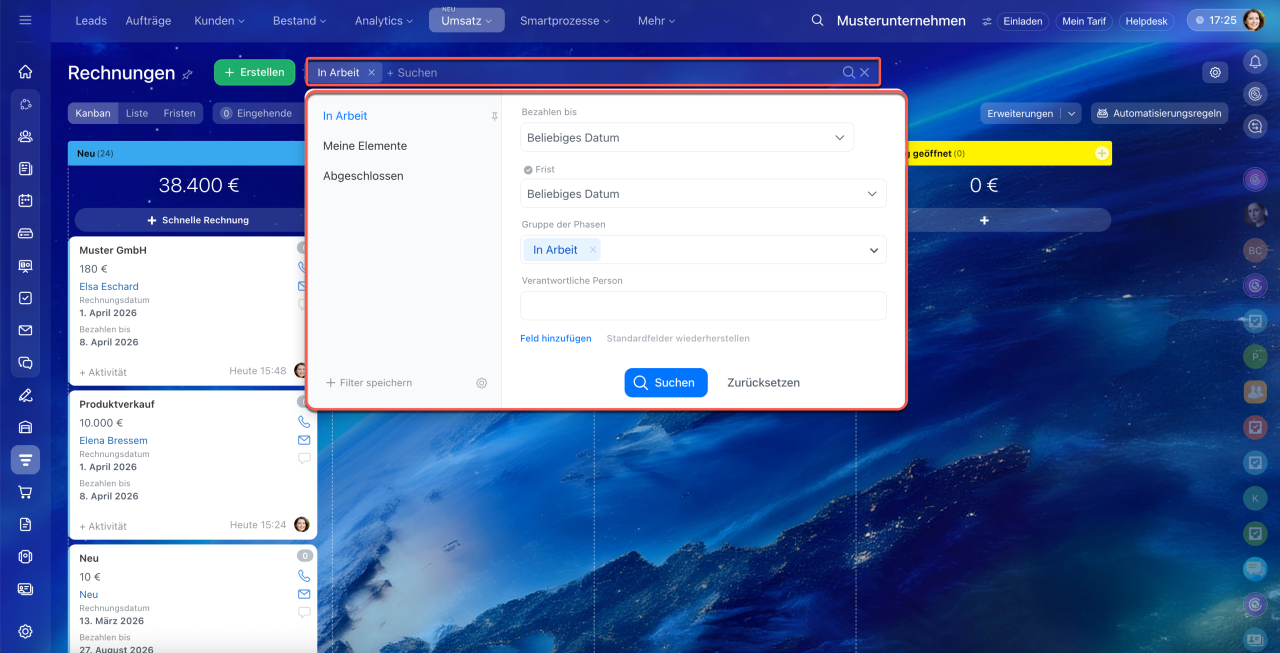Click the phone icon on Muster GmbH card

(304, 268)
